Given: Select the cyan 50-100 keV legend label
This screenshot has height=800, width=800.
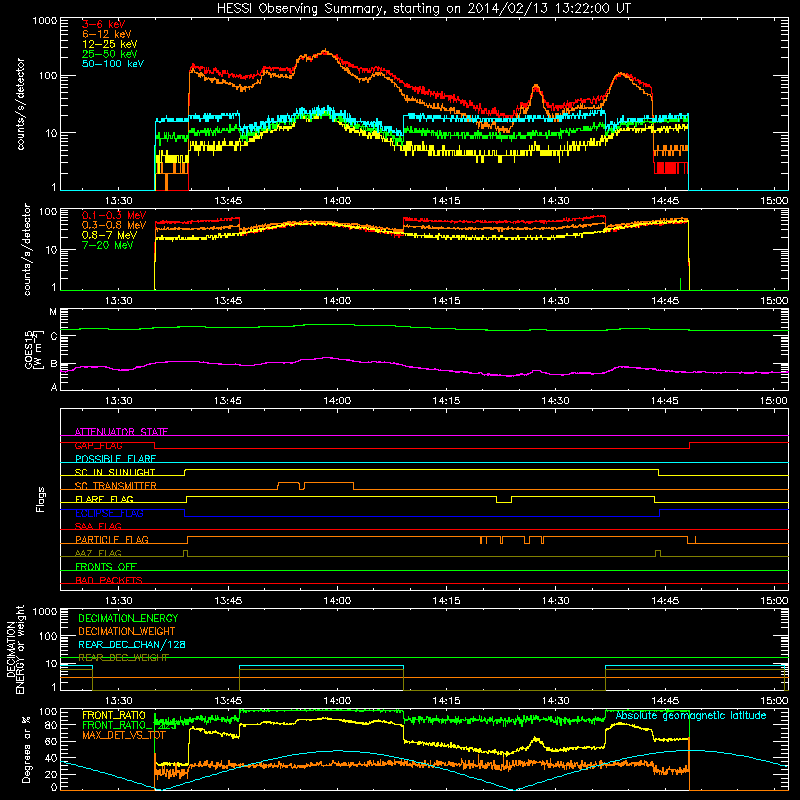Looking at the screenshot, I should (x=113, y=63).
